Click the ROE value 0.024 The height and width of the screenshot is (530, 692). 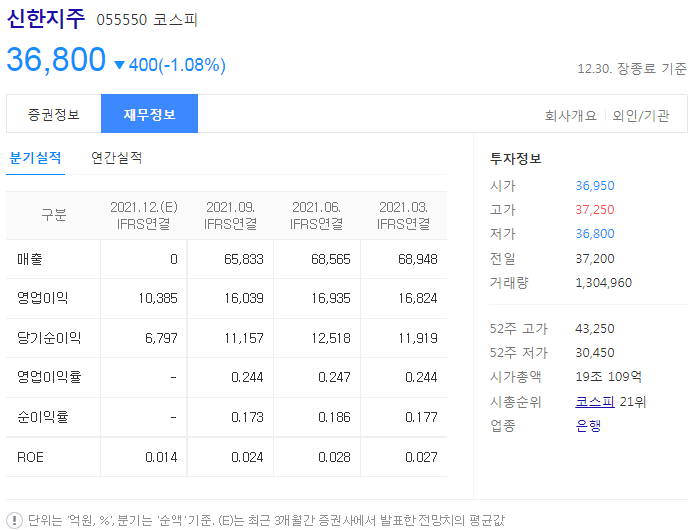(x=247, y=457)
